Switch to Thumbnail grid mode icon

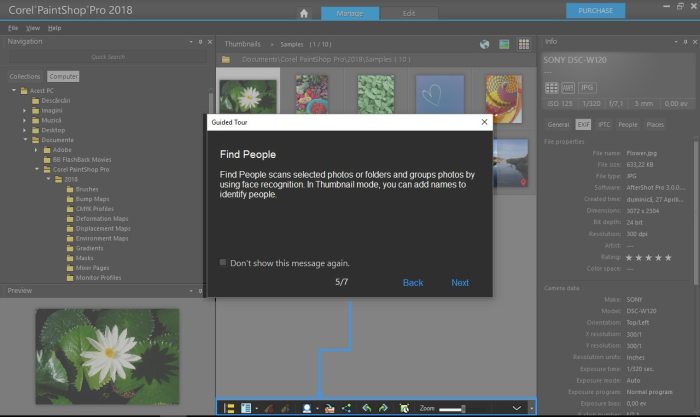(x=524, y=44)
